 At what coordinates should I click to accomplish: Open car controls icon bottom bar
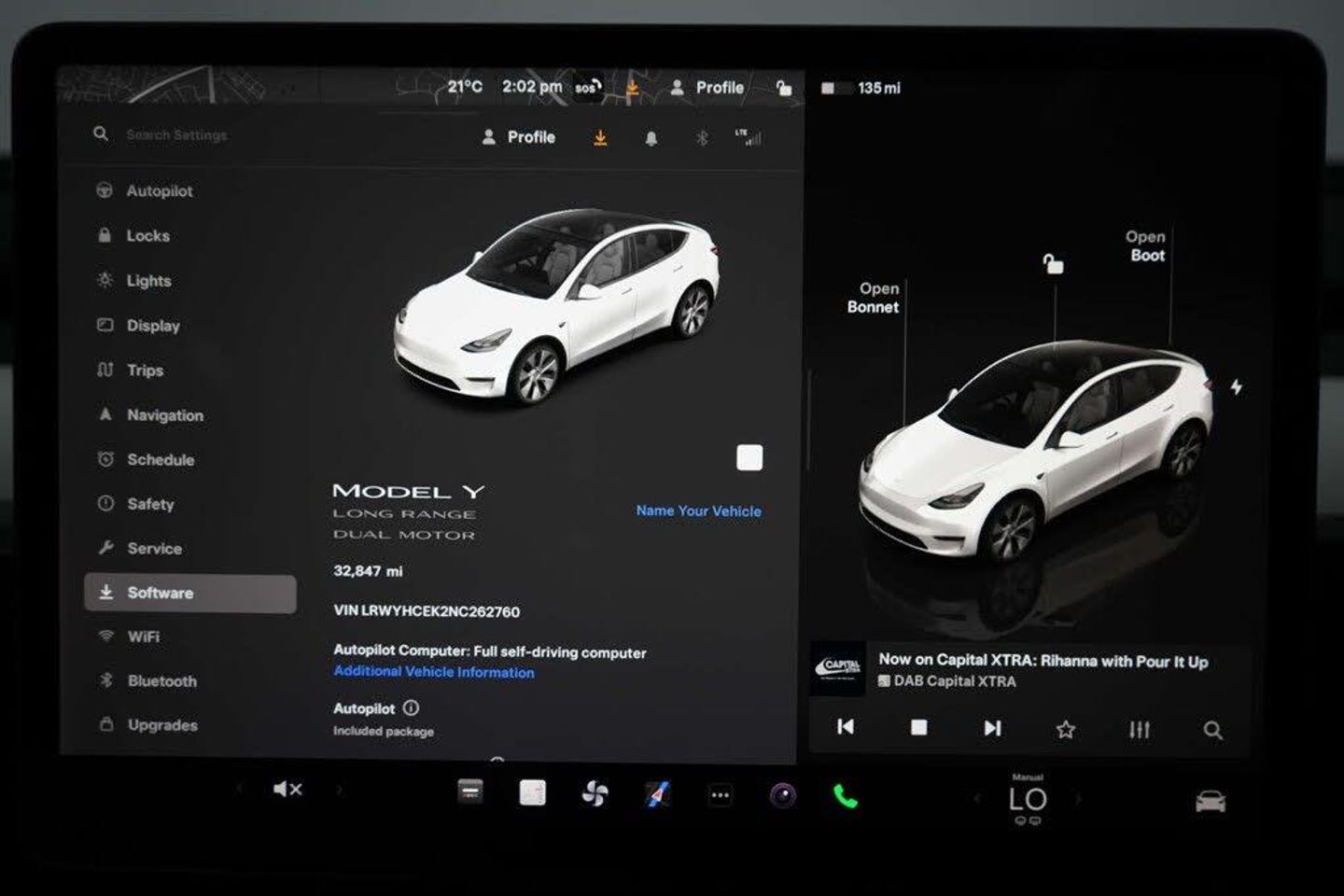[x=1211, y=801]
